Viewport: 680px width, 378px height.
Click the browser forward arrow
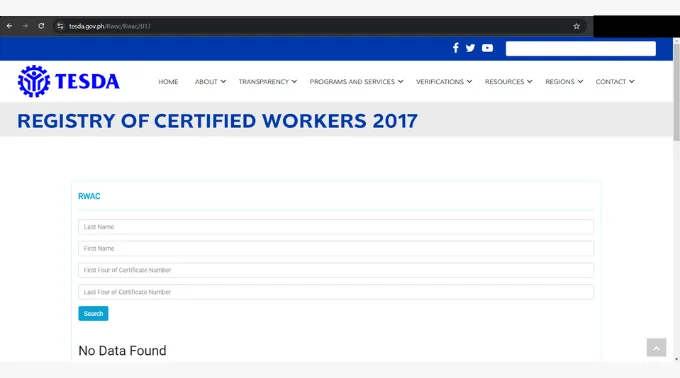[x=26, y=26]
